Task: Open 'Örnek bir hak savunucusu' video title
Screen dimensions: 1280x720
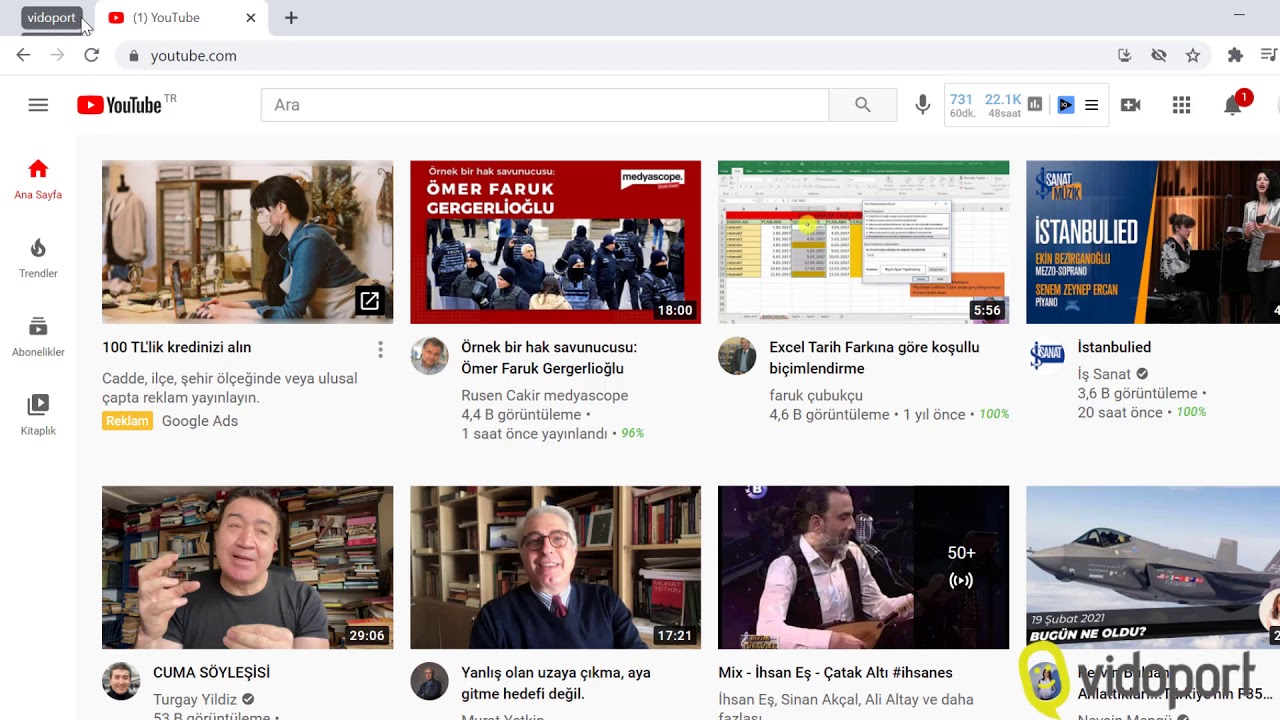Action: [x=549, y=358]
